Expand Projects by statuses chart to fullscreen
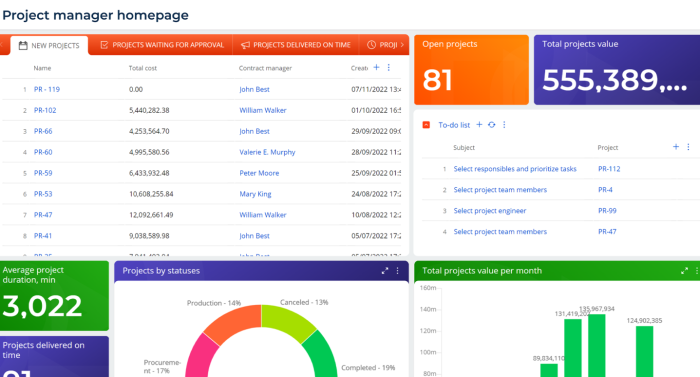Screen dimensions: 700x377 point(385,271)
